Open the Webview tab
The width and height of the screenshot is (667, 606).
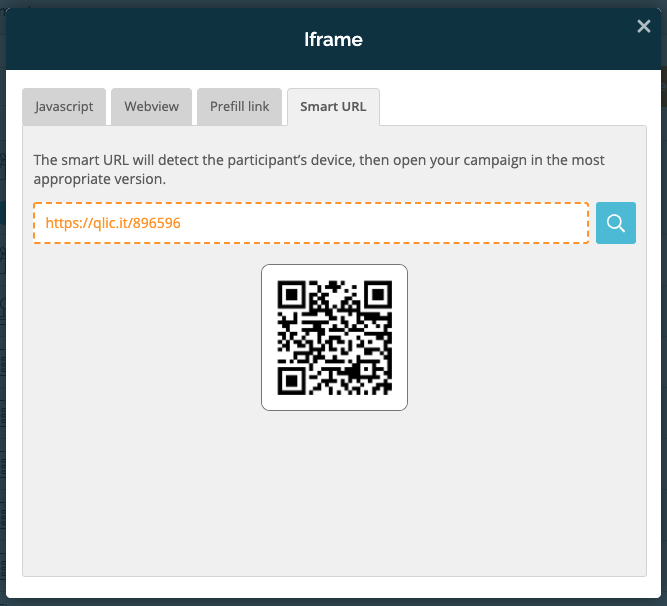[x=151, y=107]
